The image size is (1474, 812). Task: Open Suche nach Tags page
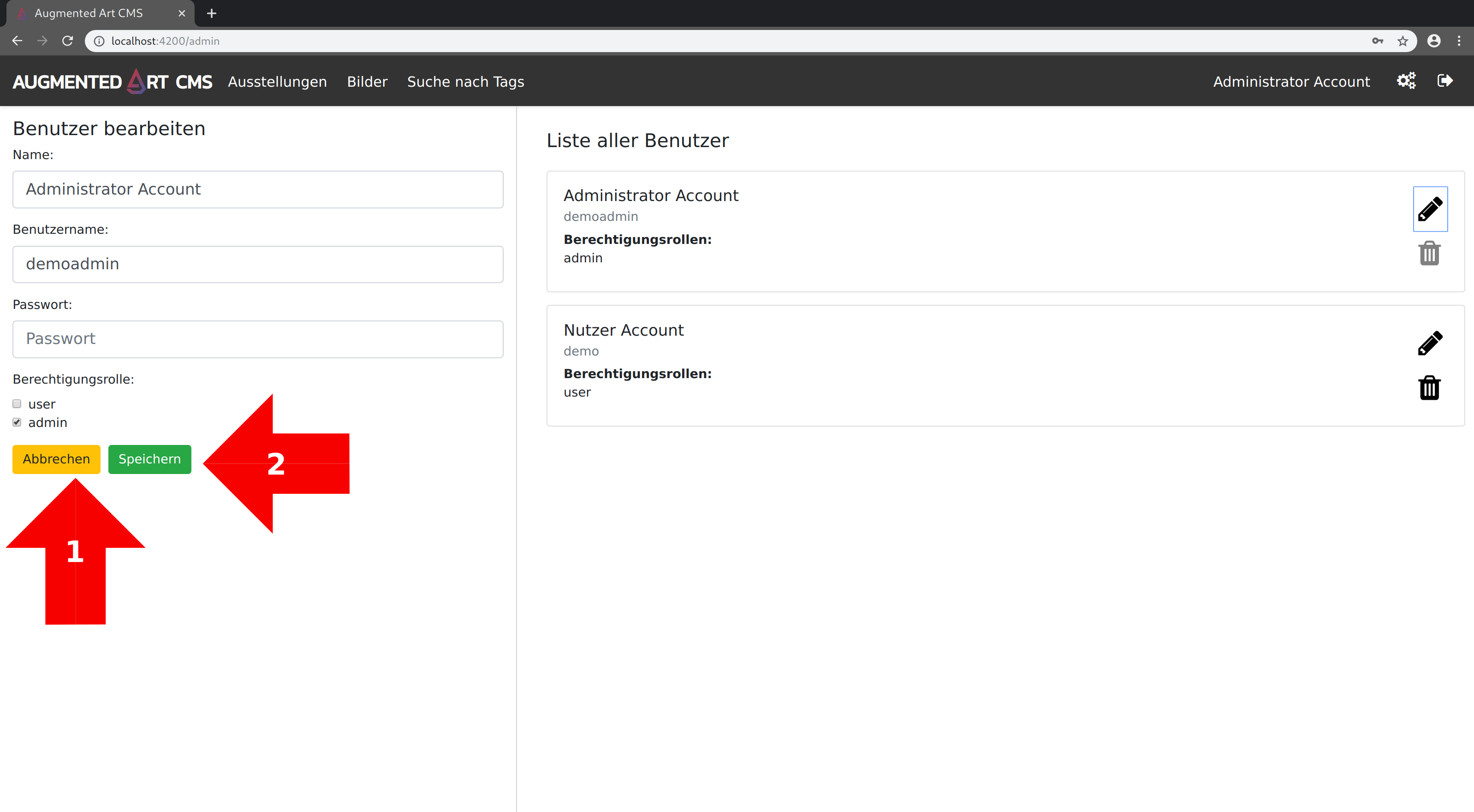coord(466,82)
